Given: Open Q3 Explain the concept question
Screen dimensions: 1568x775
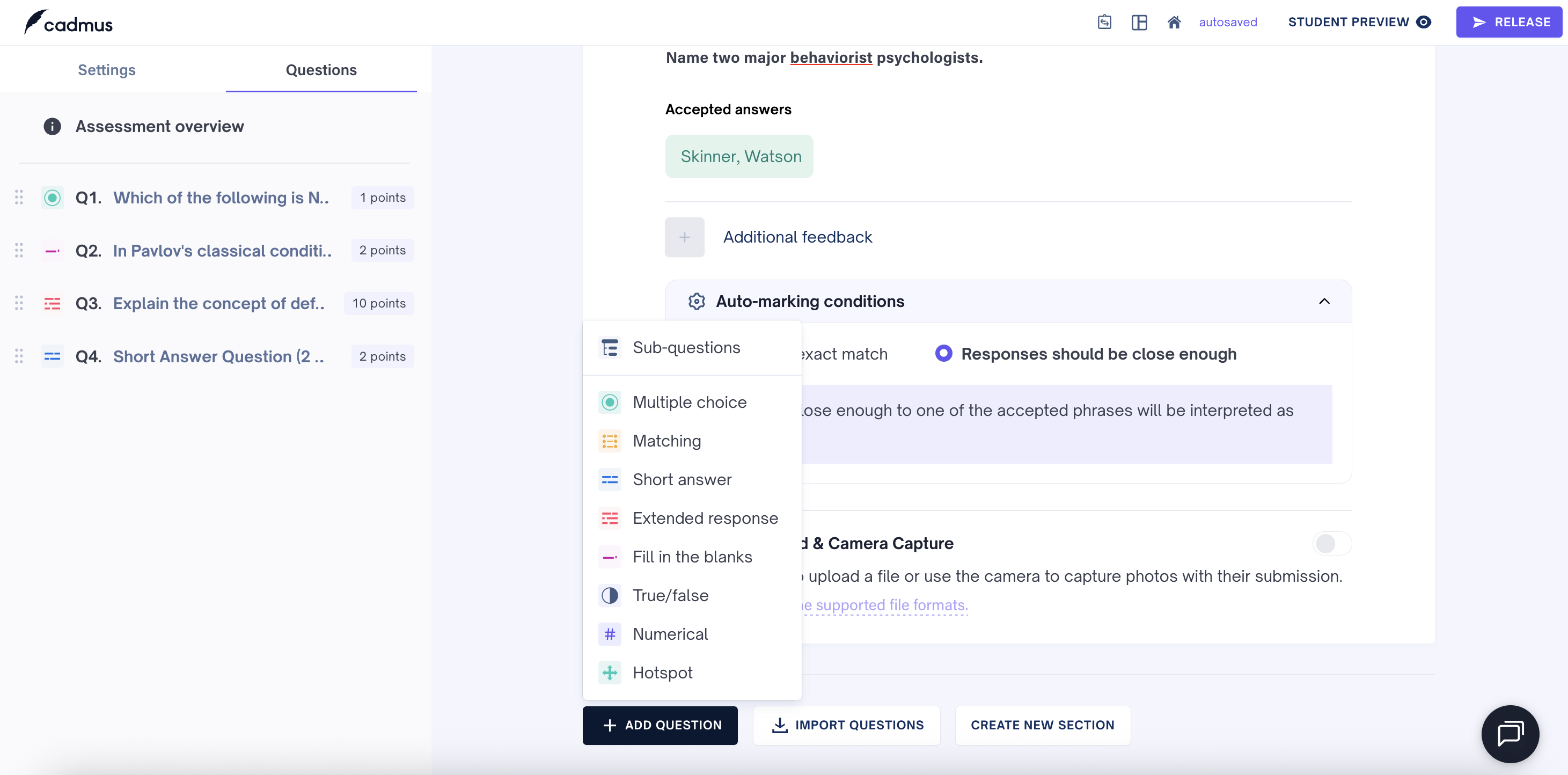Looking at the screenshot, I should coord(218,303).
